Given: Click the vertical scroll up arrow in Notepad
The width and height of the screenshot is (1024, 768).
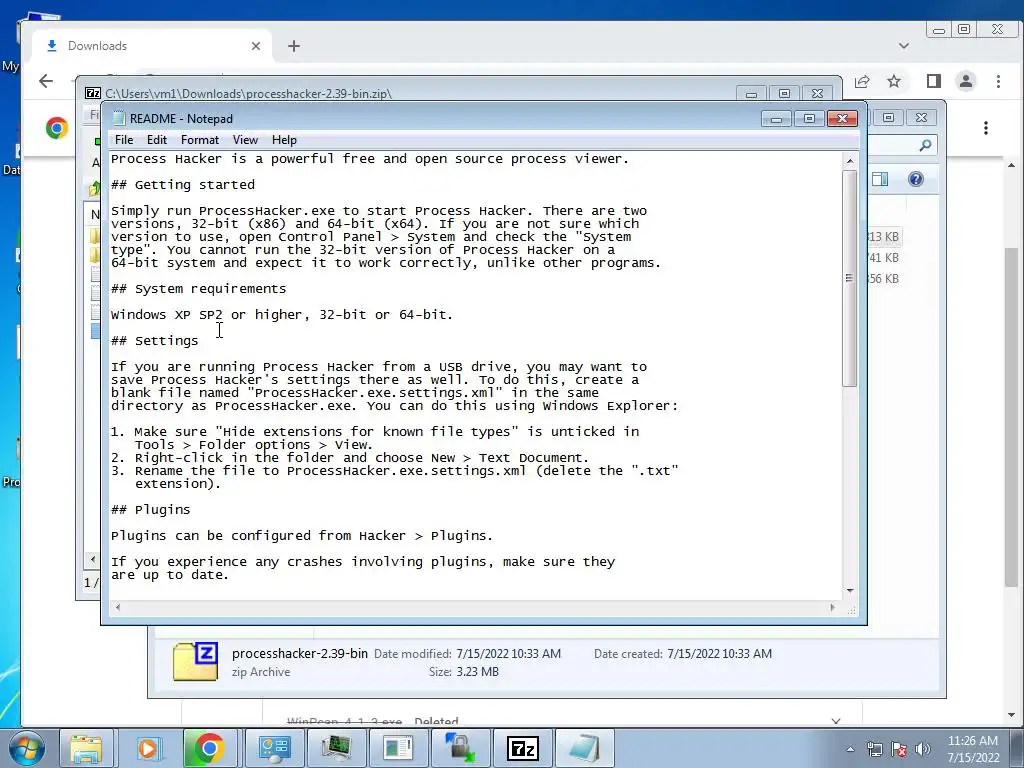Looking at the screenshot, I should click(x=850, y=161).
